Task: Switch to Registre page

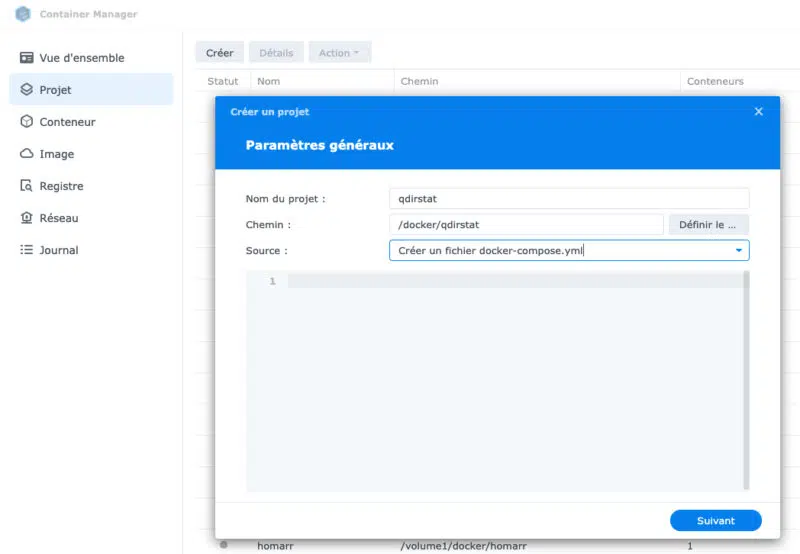Action: 91,186
